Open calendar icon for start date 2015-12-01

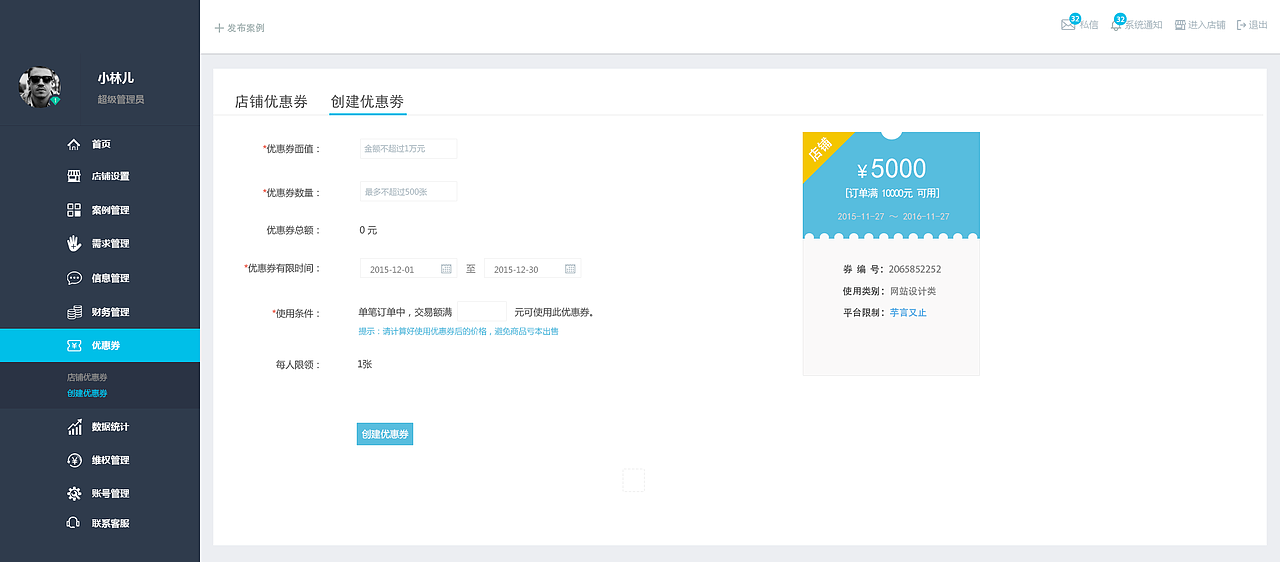446,269
